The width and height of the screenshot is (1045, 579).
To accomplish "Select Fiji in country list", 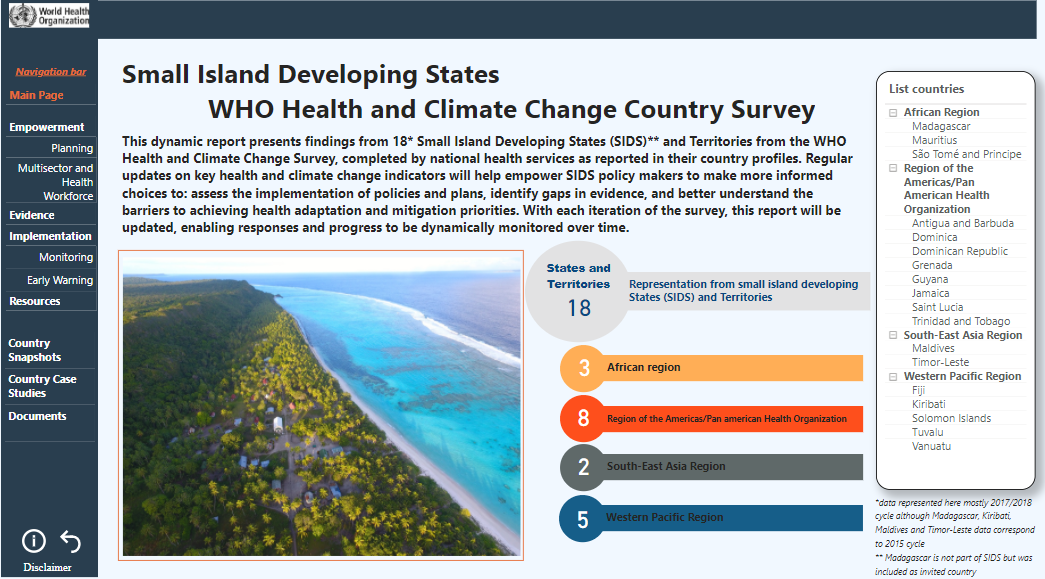I will [918, 390].
